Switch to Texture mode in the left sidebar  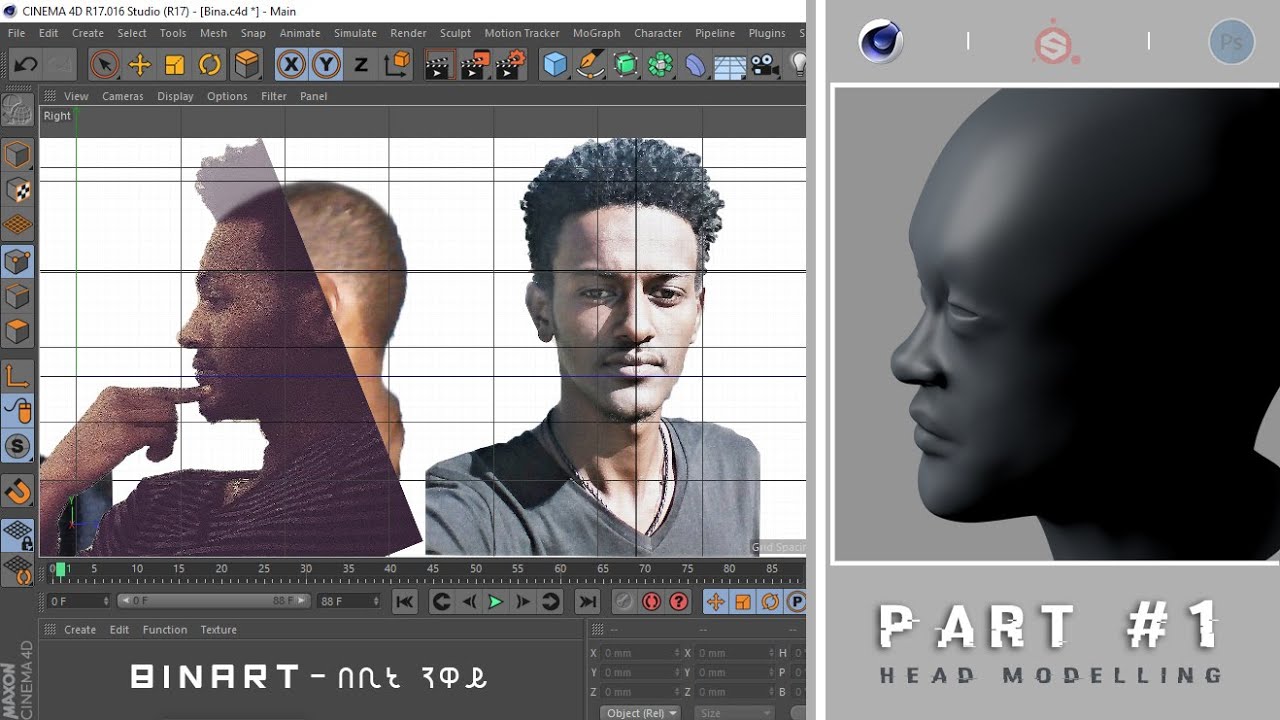(17, 190)
